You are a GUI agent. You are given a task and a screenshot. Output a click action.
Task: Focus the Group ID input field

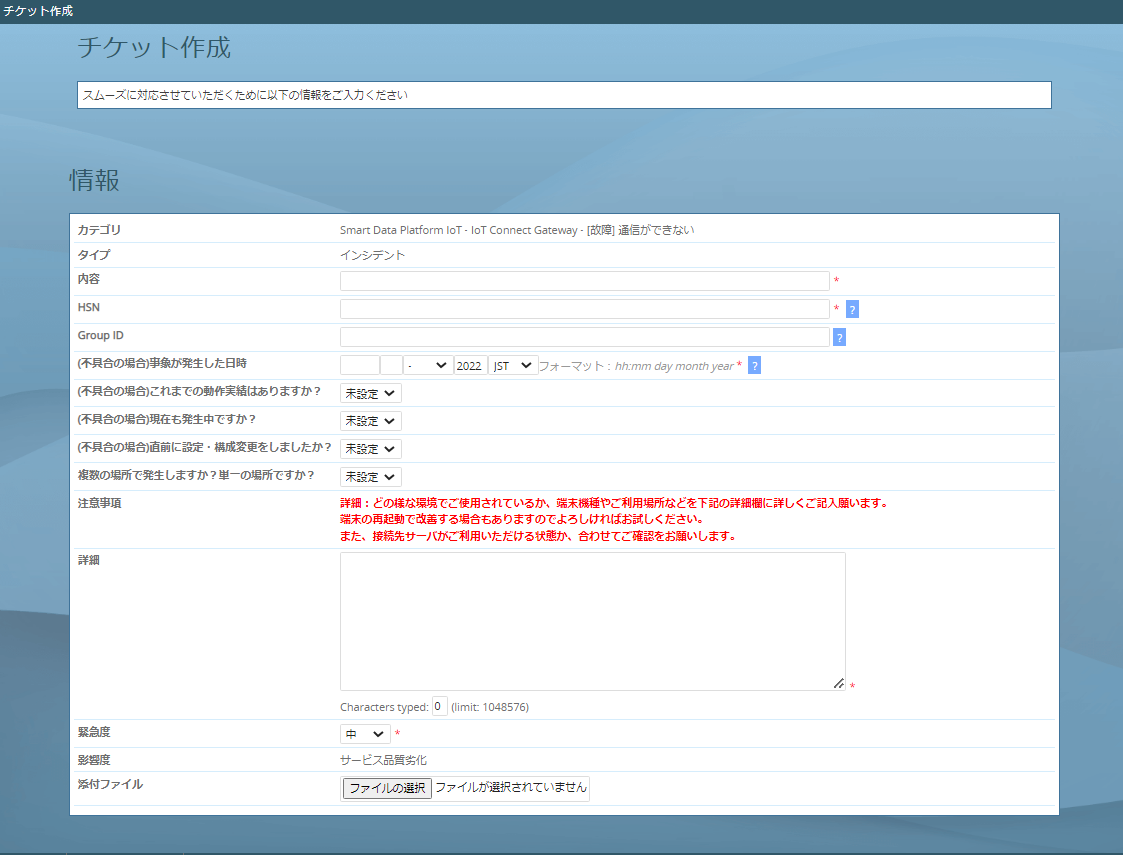(x=584, y=337)
